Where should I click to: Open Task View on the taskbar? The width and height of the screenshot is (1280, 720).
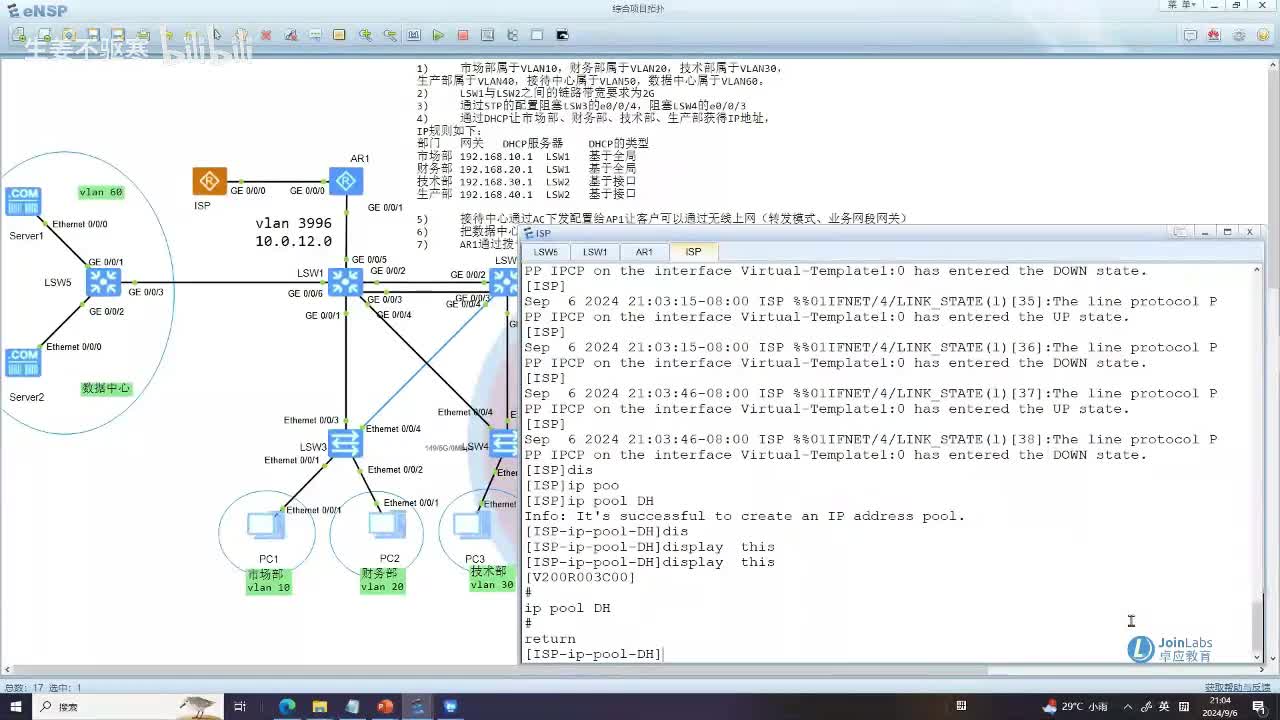(240, 707)
